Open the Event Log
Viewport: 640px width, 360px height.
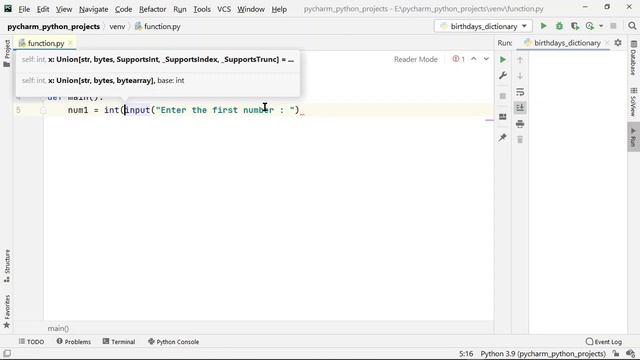(604, 342)
